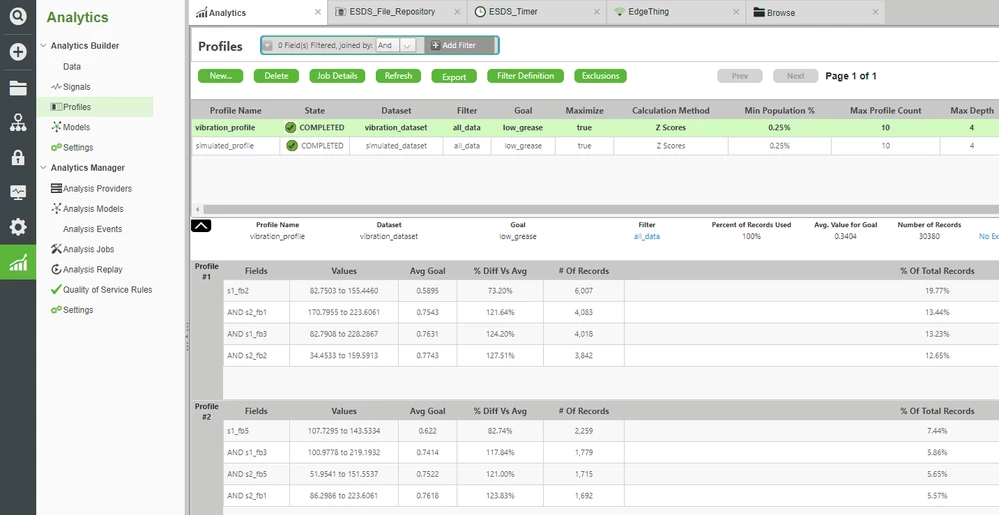Click the Next page button
Viewport: 999px width, 515px height.
pyautogui.click(x=796, y=76)
